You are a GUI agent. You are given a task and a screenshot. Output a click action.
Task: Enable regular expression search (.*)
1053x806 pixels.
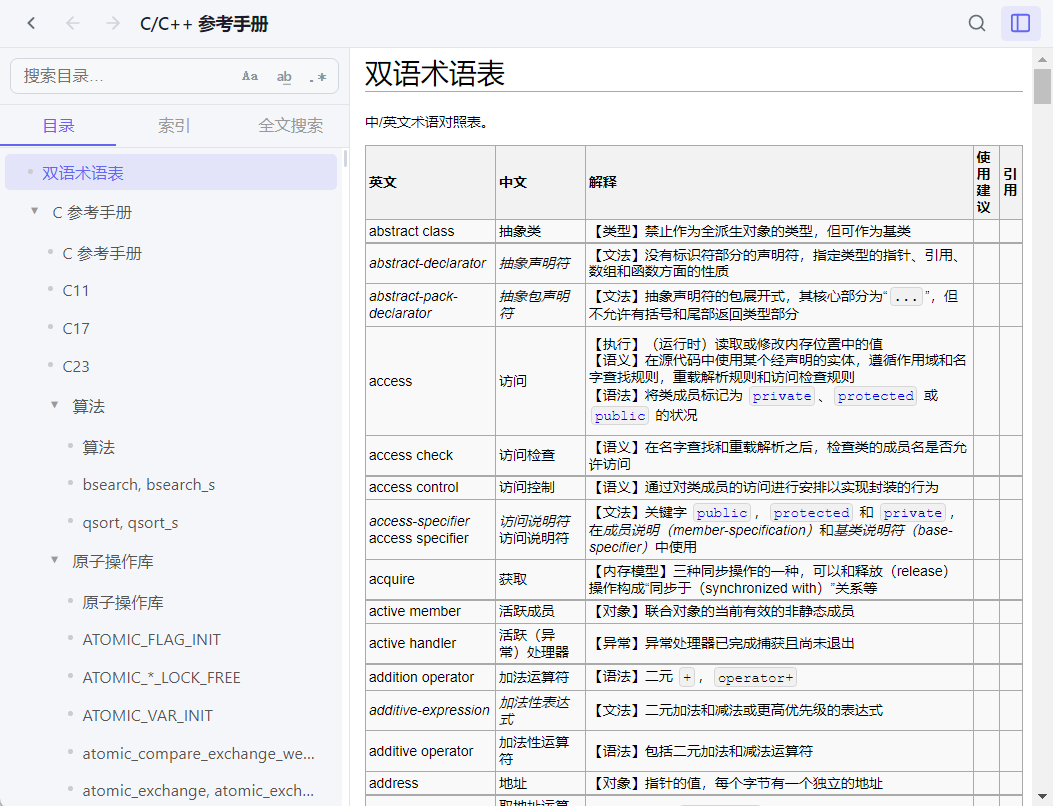tap(317, 76)
